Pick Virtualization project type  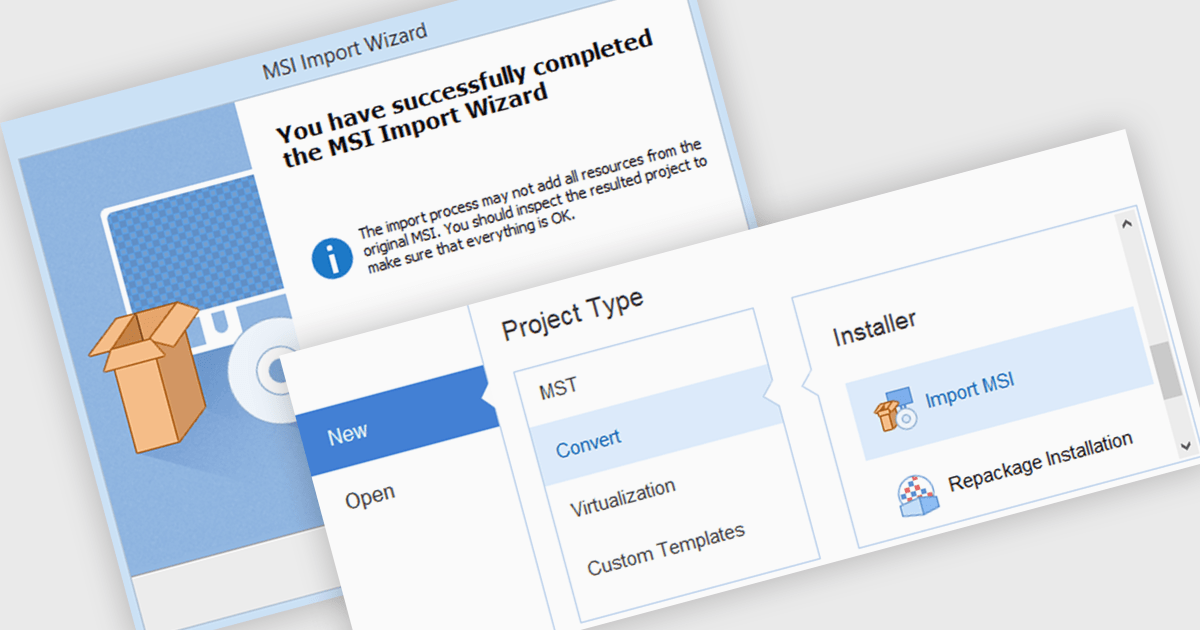tap(622, 497)
